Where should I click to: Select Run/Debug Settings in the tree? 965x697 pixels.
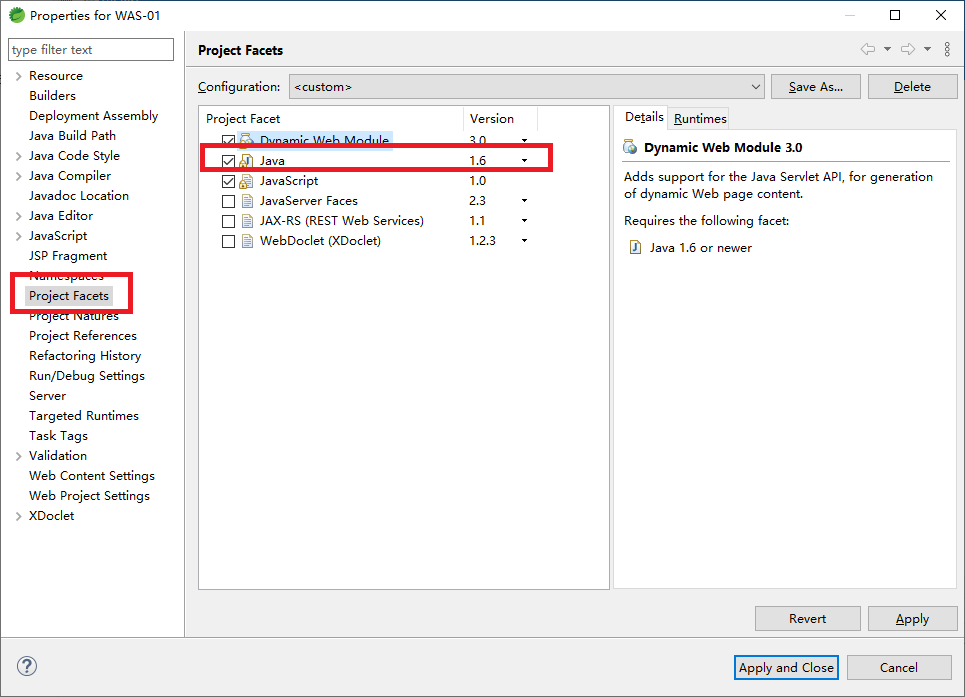tap(87, 376)
